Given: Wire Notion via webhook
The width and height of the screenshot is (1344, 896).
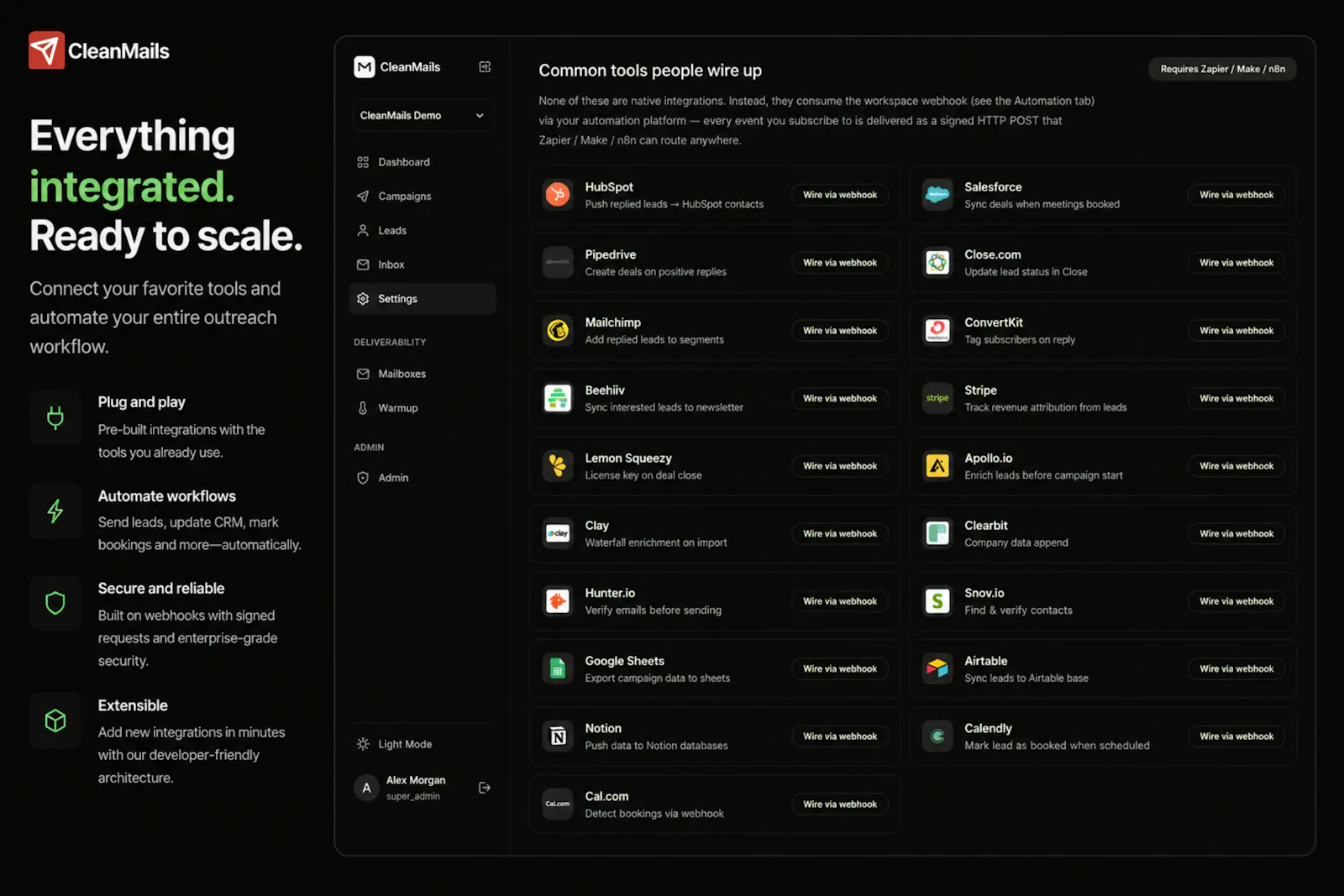Looking at the screenshot, I should tap(840, 736).
